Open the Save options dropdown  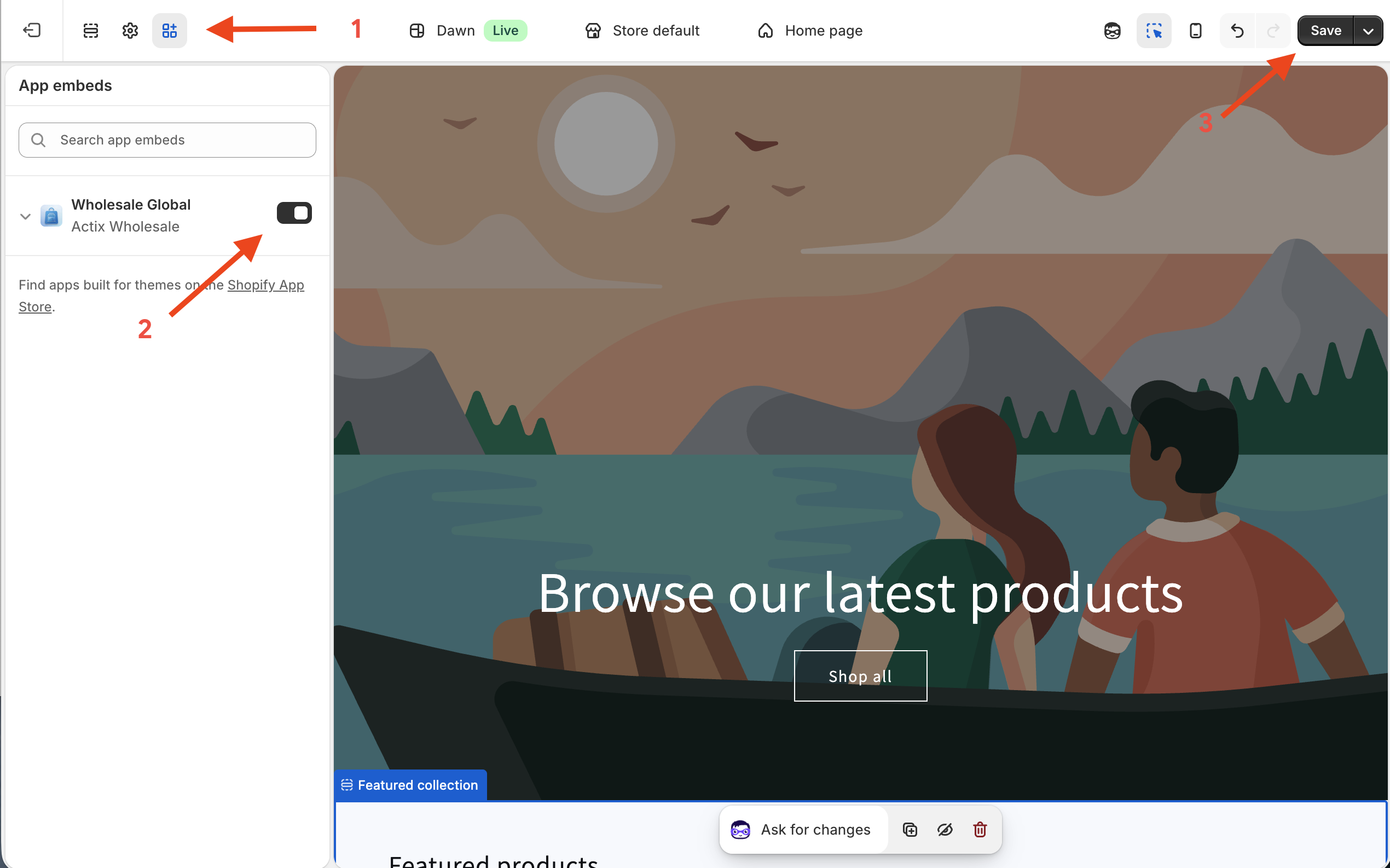1369,31
